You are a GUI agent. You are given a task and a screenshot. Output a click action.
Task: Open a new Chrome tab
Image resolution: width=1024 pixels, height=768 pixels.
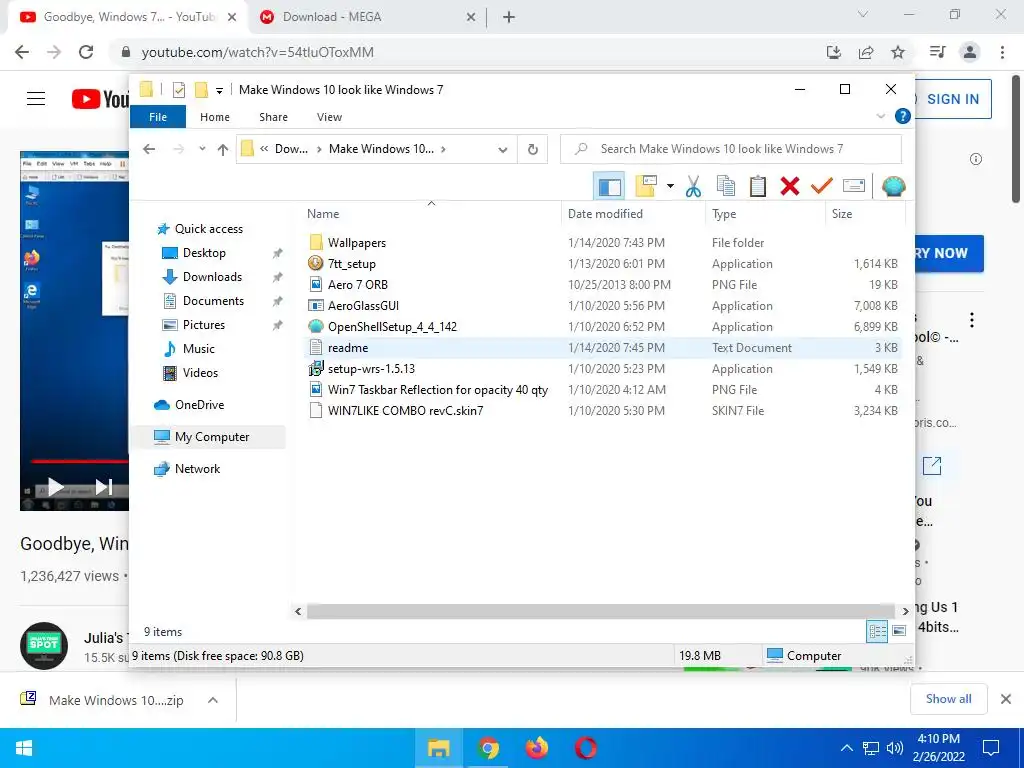pyautogui.click(x=509, y=18)
